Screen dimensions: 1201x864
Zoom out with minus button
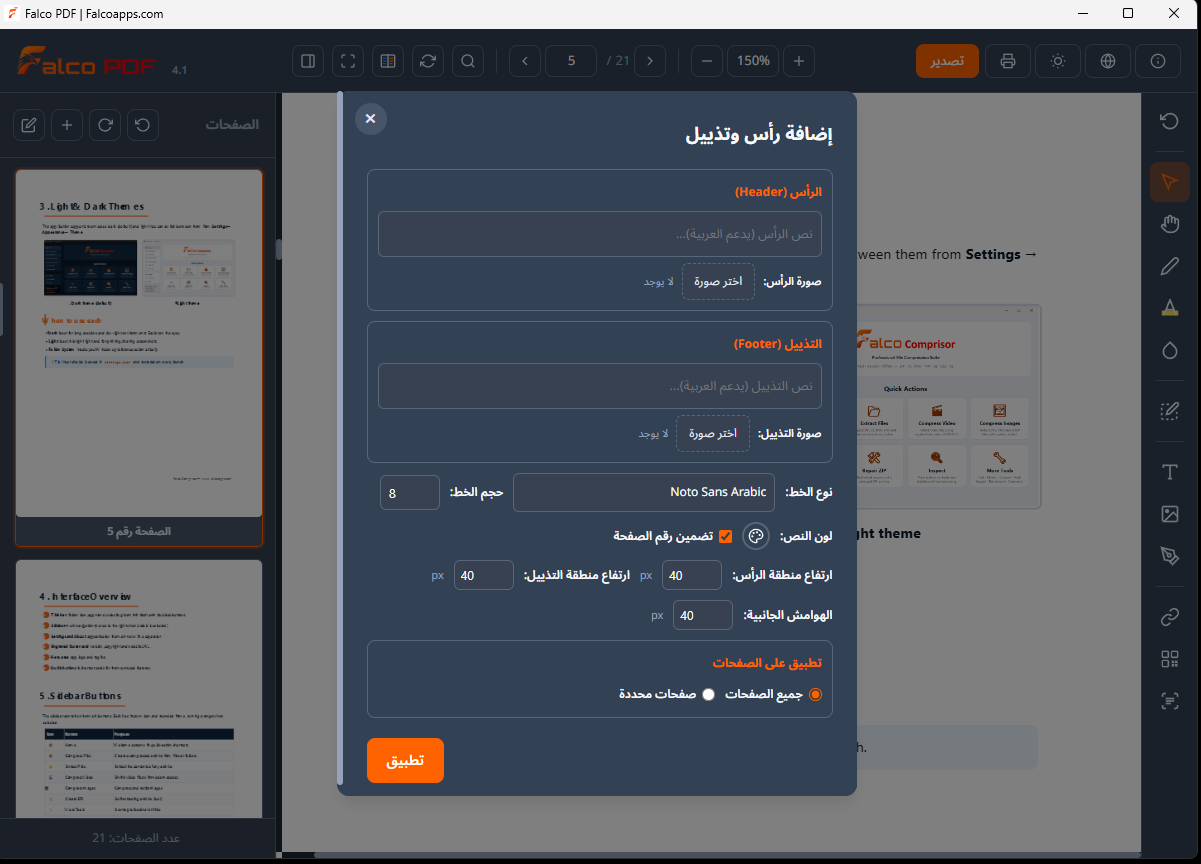pyautogui.click(x=706, y=61)
